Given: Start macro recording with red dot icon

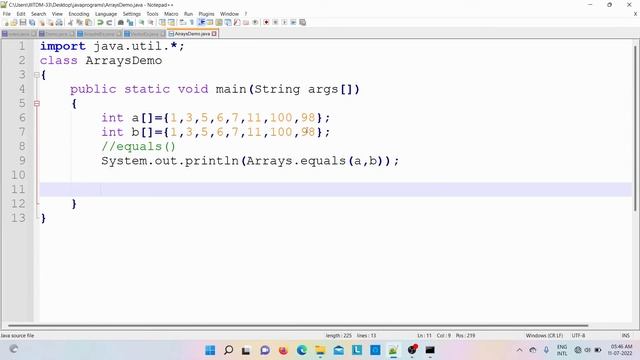Looking at the screenshot, I should [x=266, y=22].
